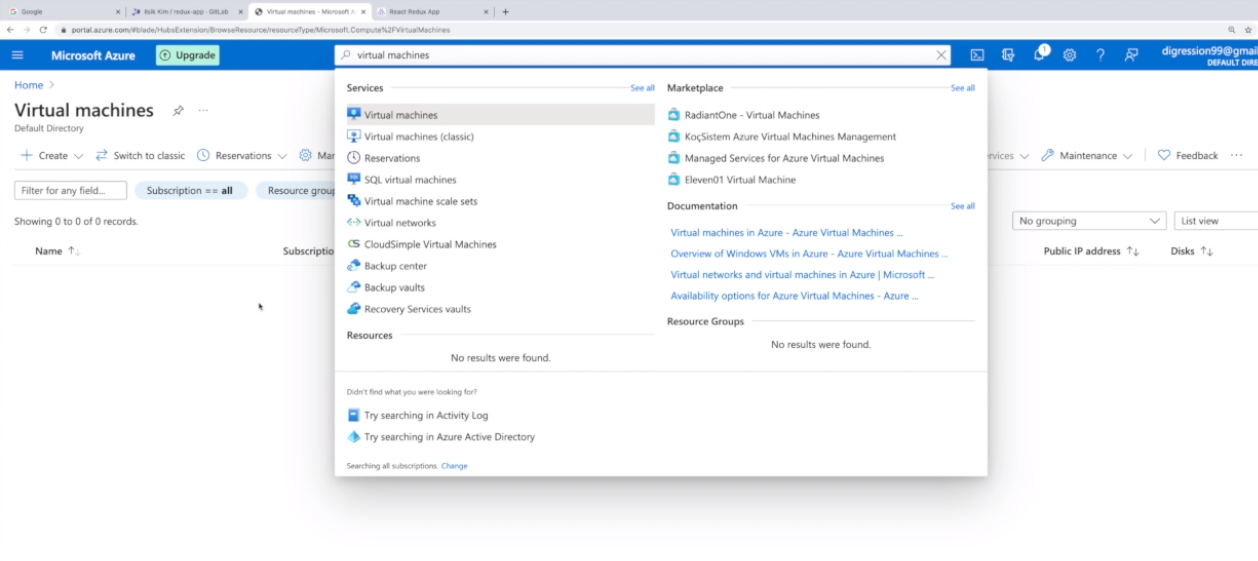Click See all for Documentation
The image size is (1258, 561).
962,206
